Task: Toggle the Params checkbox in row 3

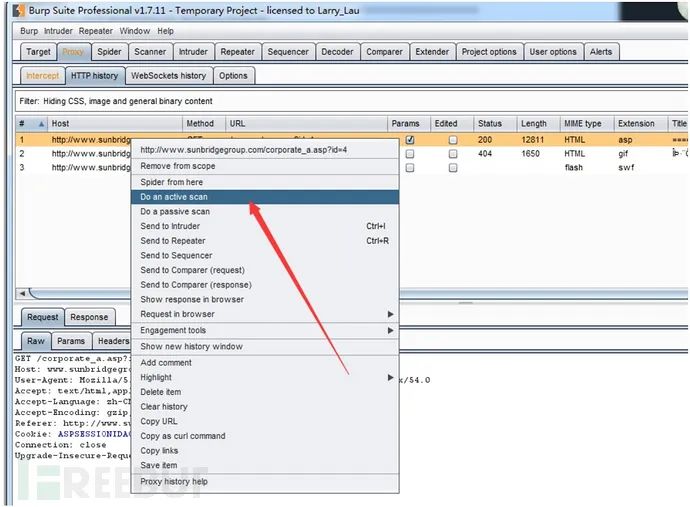Action: [x=410, y=168]
